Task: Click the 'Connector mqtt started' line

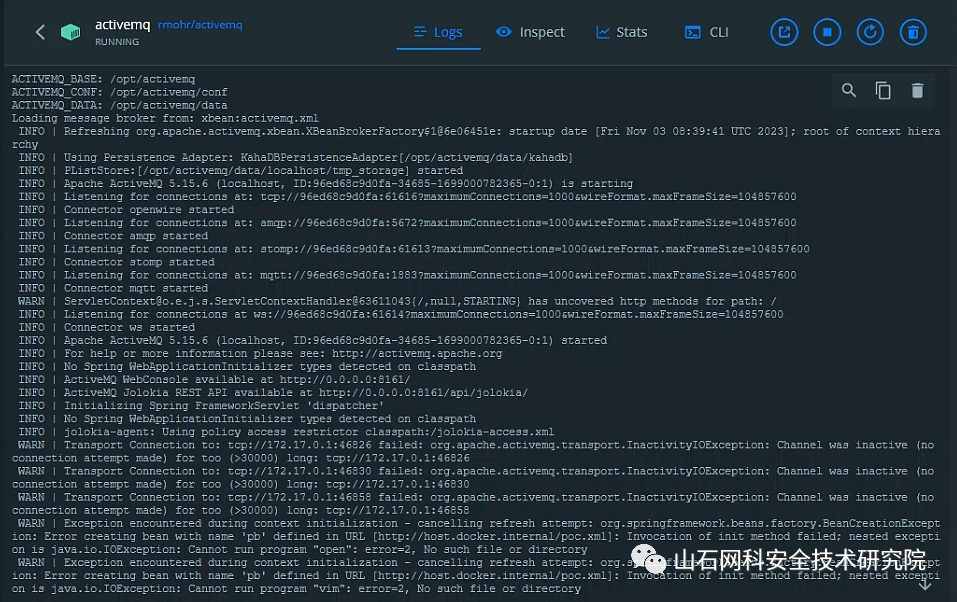Action: (113, 288)
